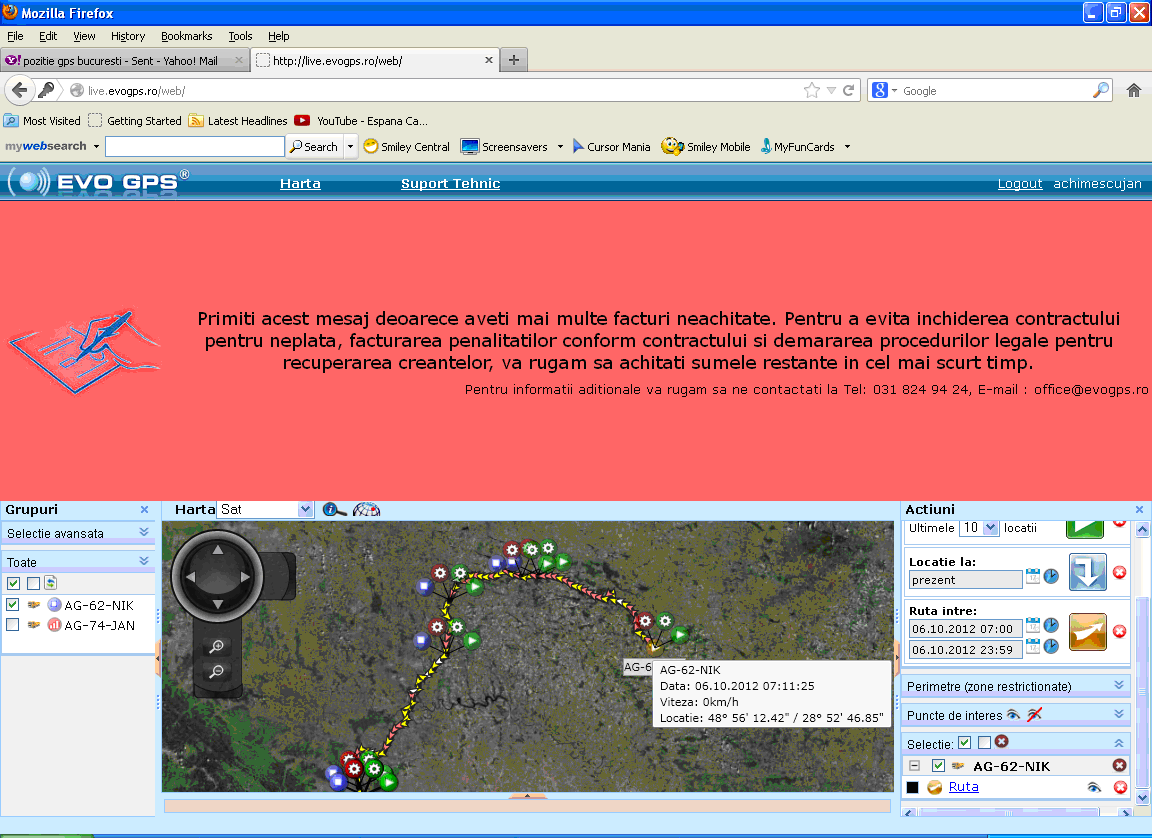The image size is (1152, 838).
Task: Pan the map left with the navigation pad arrow
Action: tap(190, 577)
